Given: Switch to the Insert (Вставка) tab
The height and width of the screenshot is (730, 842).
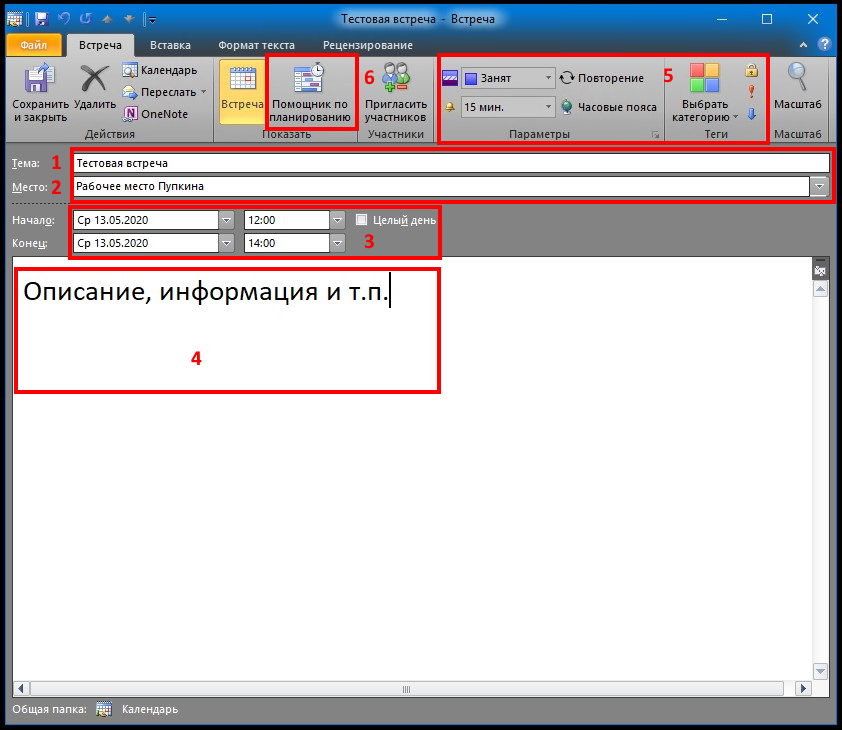Looking at the screenshot, I should coord(170,45).
